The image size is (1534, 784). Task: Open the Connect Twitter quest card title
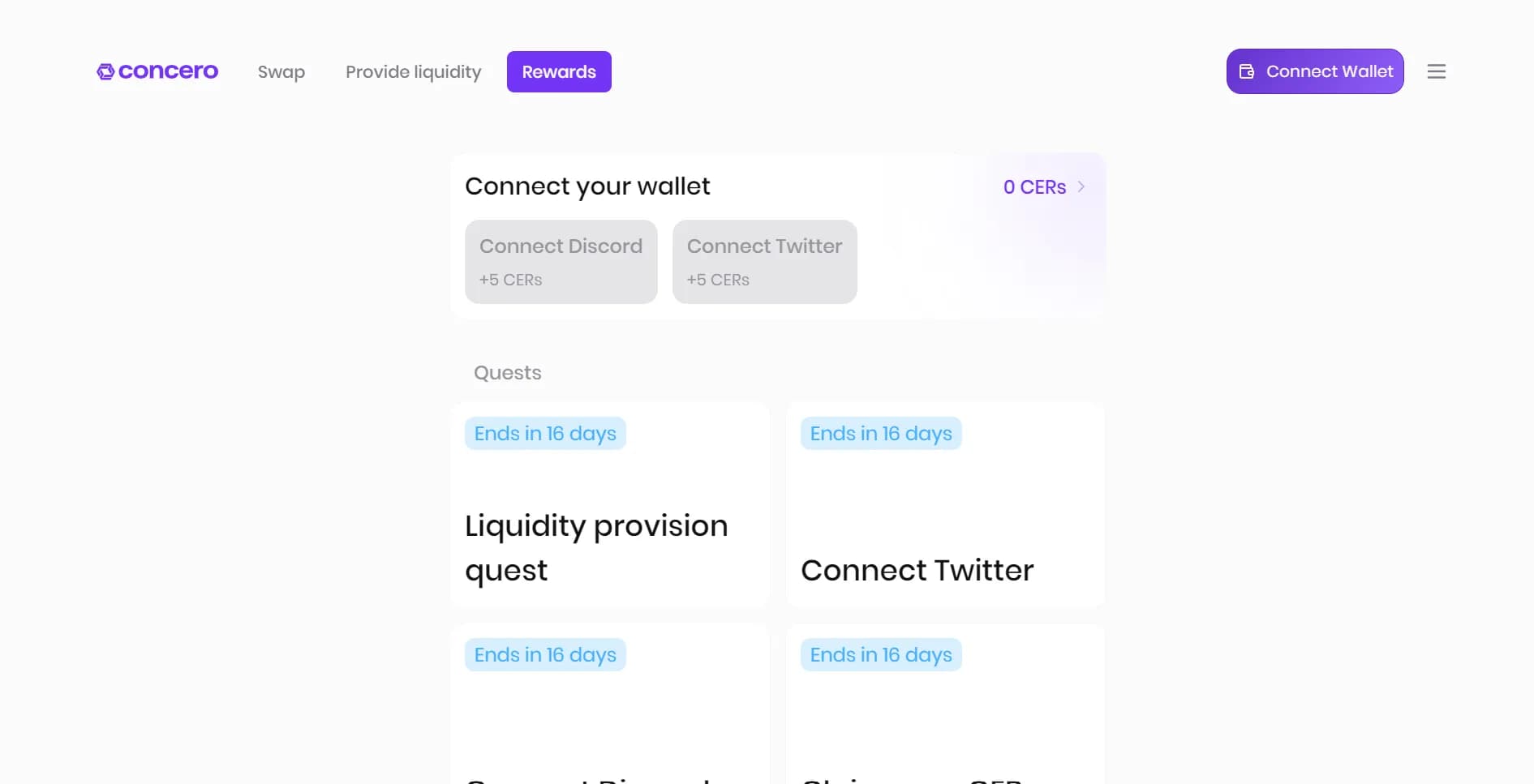point(917,570)
